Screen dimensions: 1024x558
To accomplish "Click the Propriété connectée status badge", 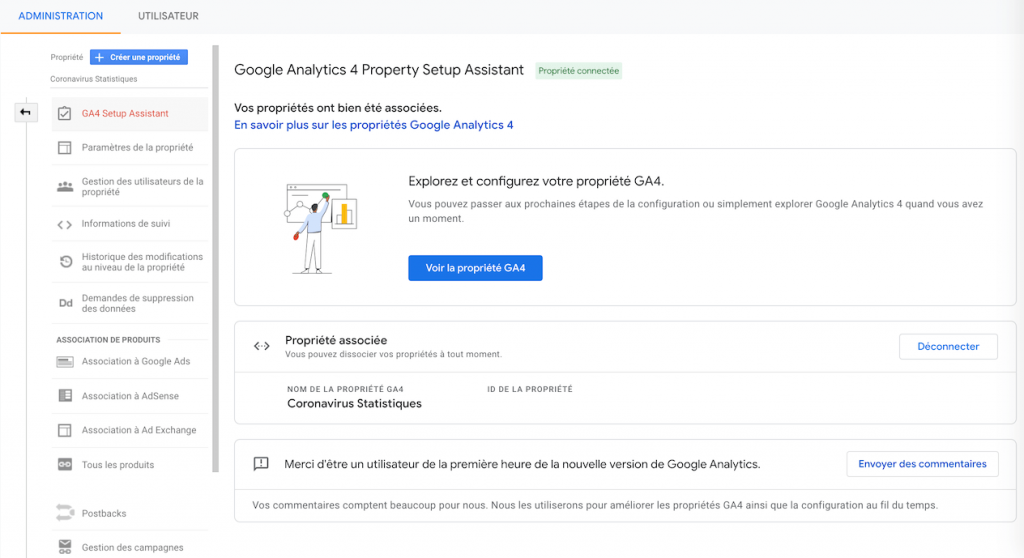I will click(x=579, y=71).
